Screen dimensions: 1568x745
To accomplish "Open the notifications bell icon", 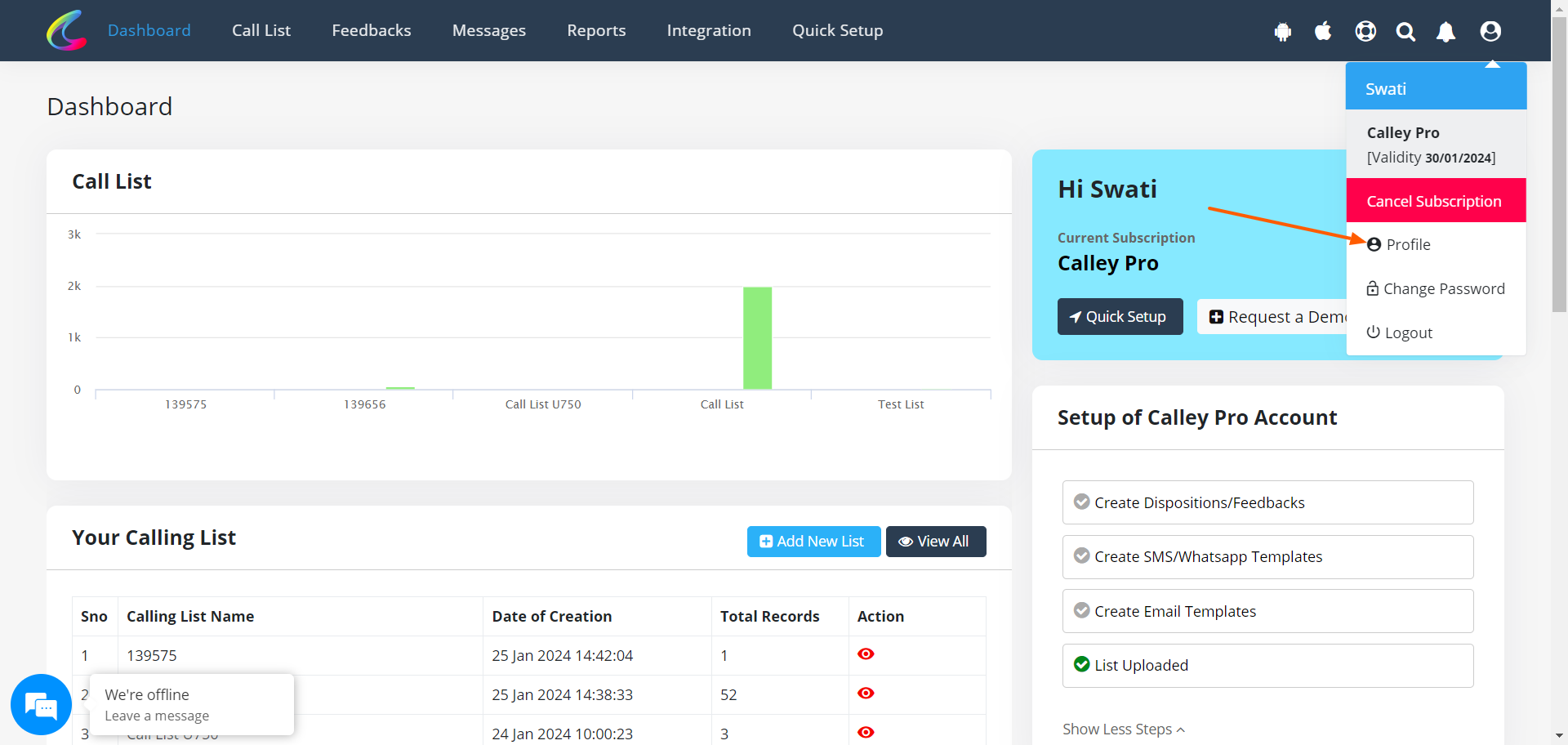I will coord(1445,31).
